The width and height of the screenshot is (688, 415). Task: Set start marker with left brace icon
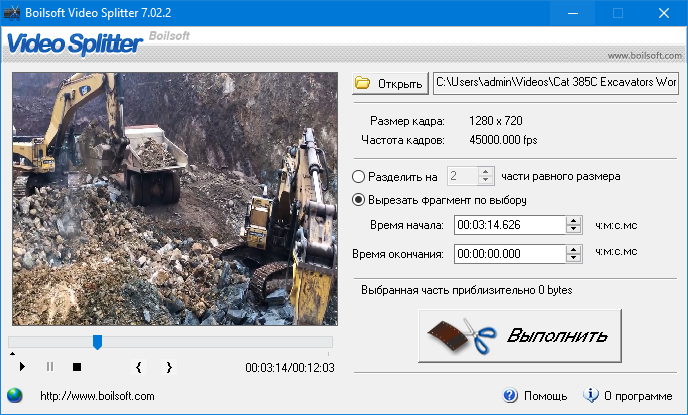[139, 367]
